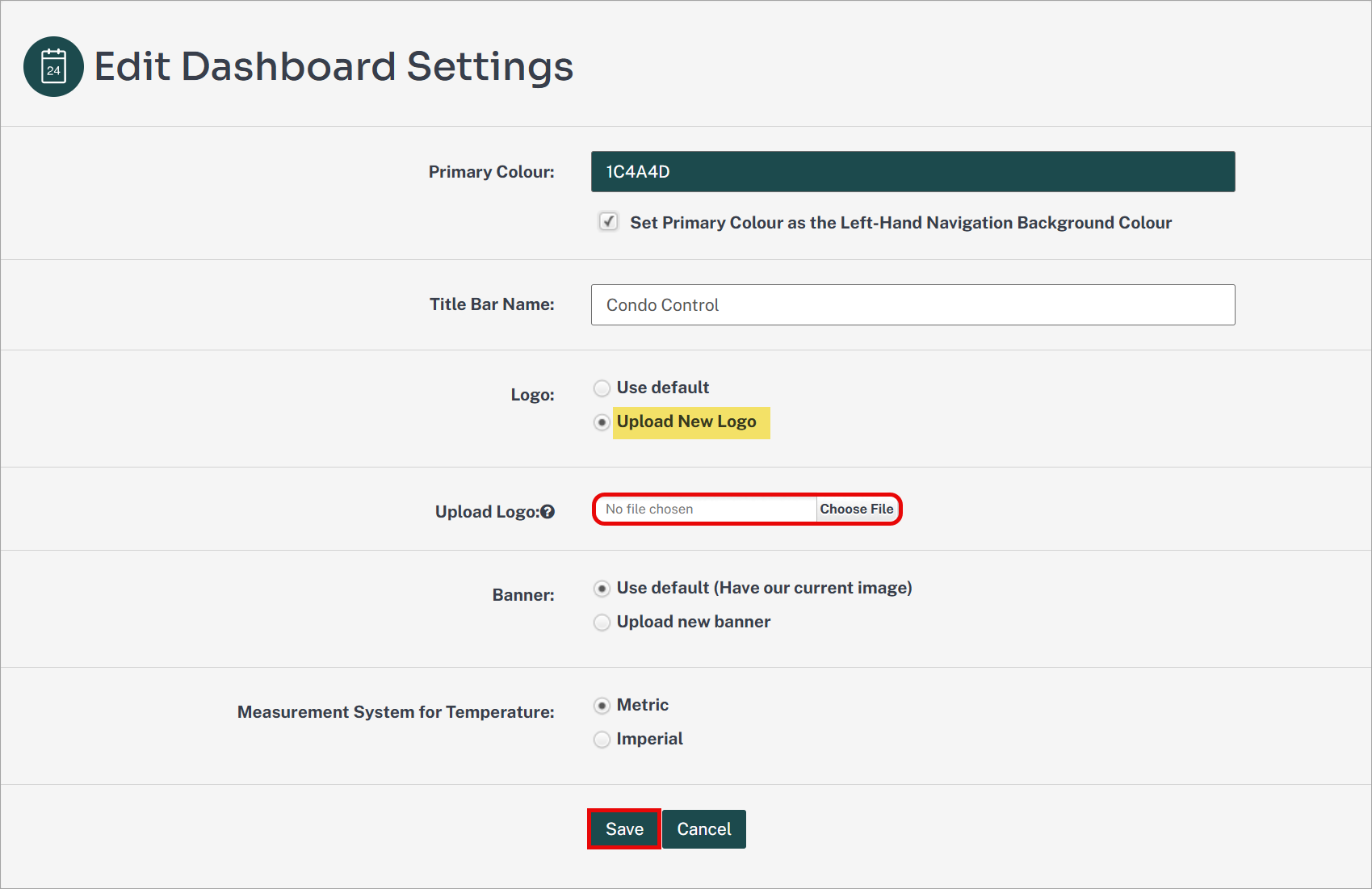1372x889 pixels.
Task: Select the Logo Use default radio
Action: click(602, 388)
